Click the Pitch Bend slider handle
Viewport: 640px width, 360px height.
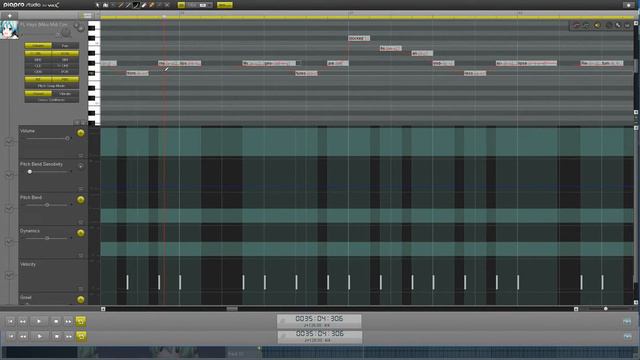[47, 205]
